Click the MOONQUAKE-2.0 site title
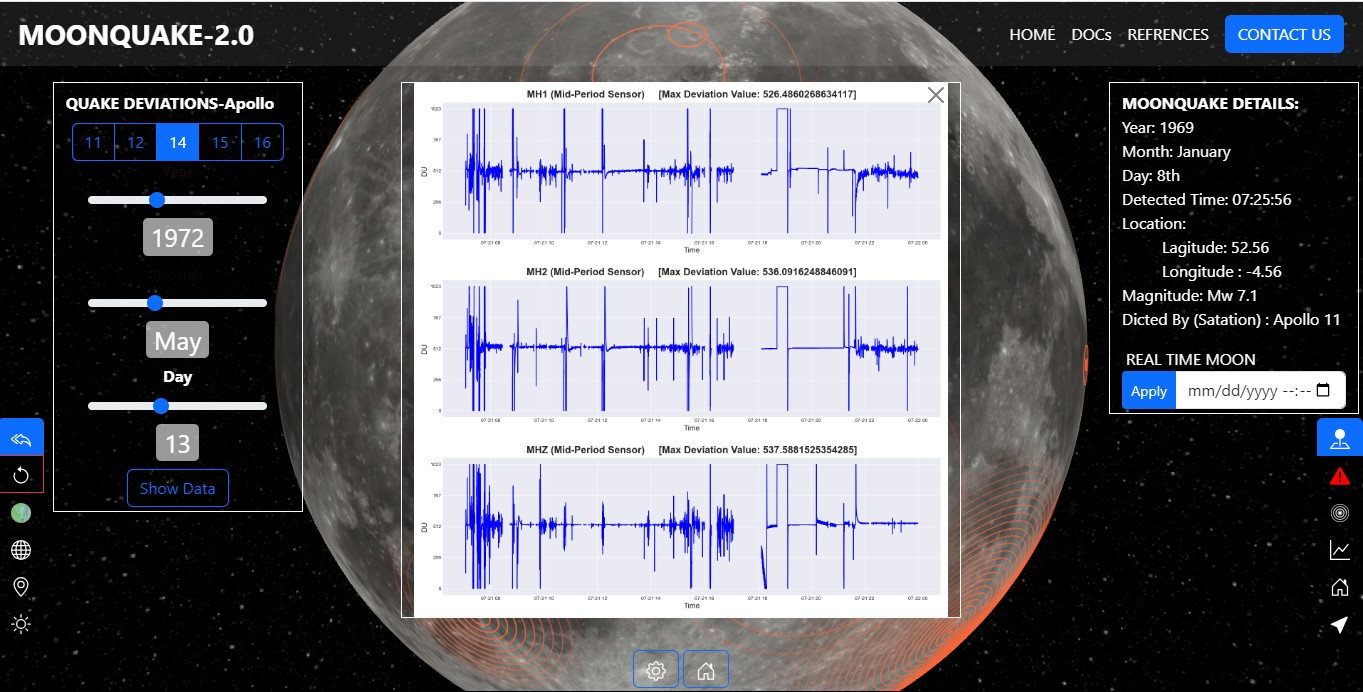The height and width of the screenshot is (692, 1363). pos(136,35)
